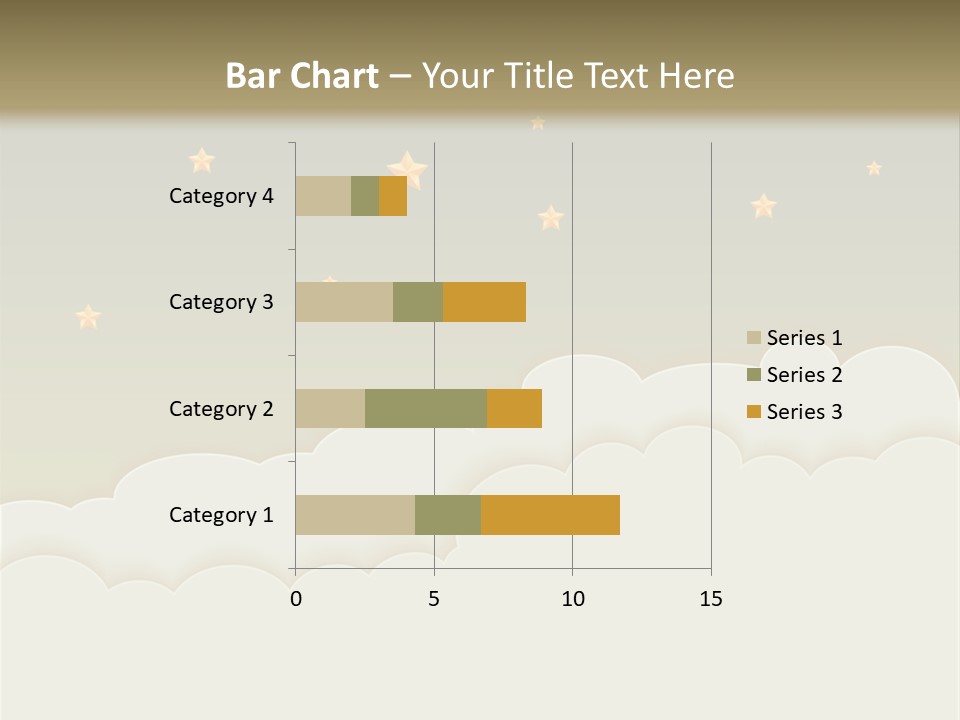Pick Category 3's Series 3 orange bar segment

pyautogui.click(x=484, y=302)
